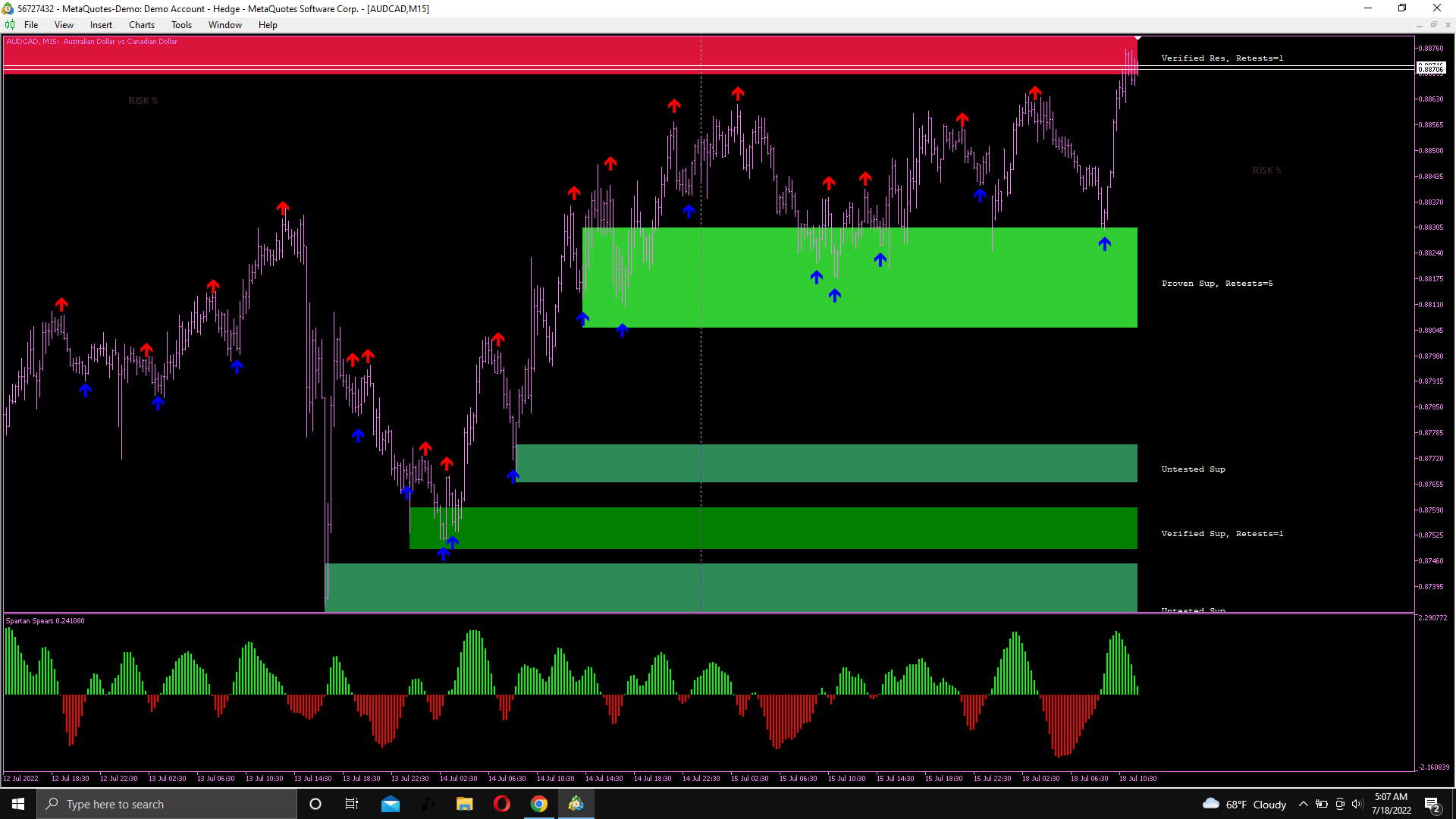Open the Windows Start menu
Screen dimensions: 1456x819
tap(18, 804)
